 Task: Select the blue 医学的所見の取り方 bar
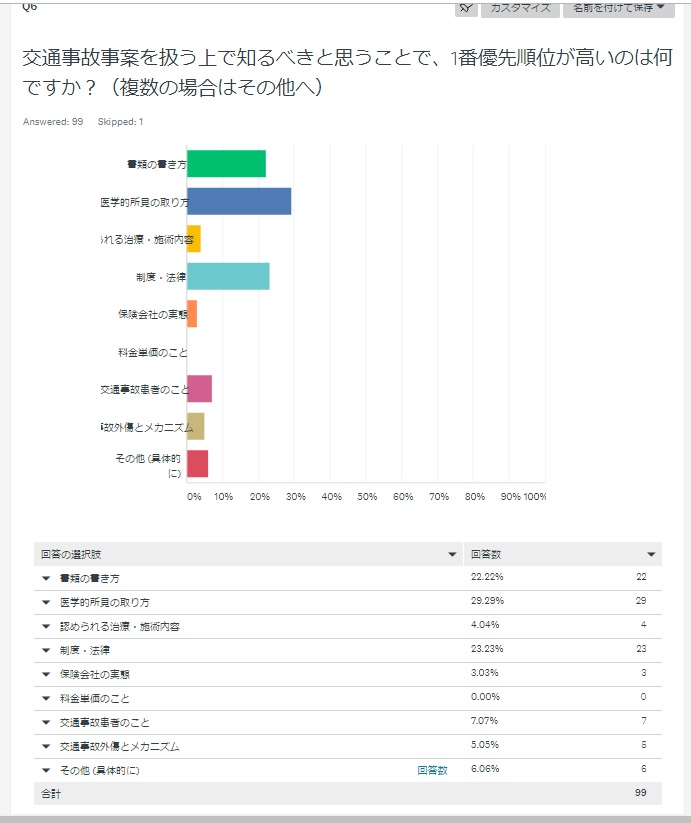(239, 201)
